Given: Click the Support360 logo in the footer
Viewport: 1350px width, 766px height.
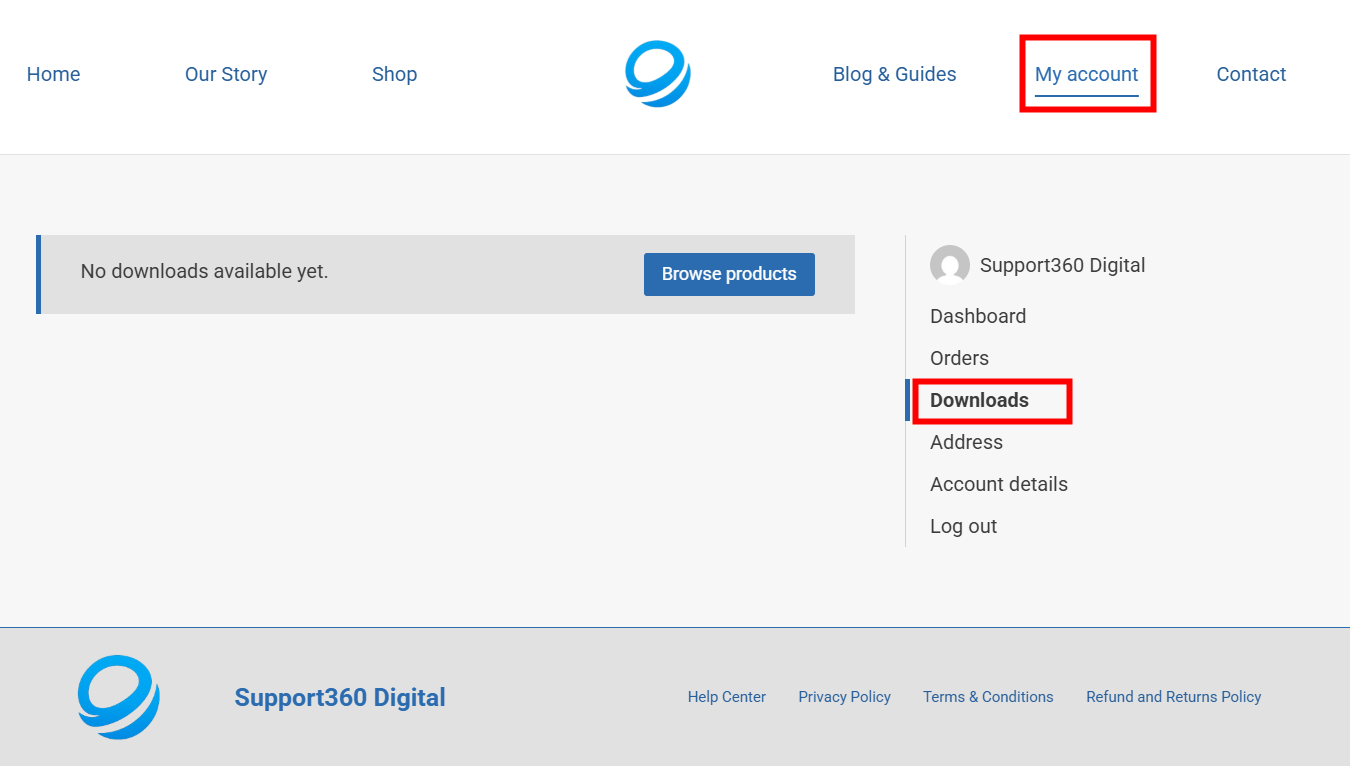Looking at the screenshot, I should (x=119, y=697).
